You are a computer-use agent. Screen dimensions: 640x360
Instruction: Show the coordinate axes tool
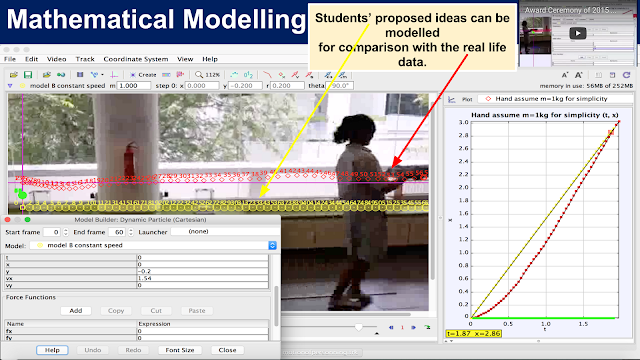(114, 75)
